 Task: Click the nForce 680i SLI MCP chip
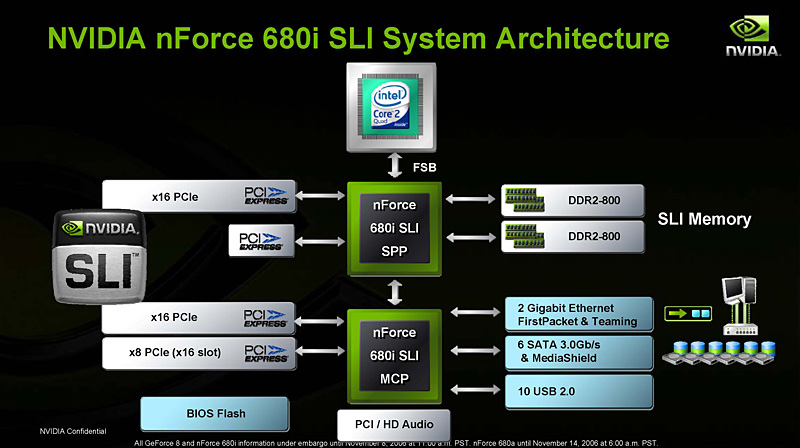click(394, 356)
